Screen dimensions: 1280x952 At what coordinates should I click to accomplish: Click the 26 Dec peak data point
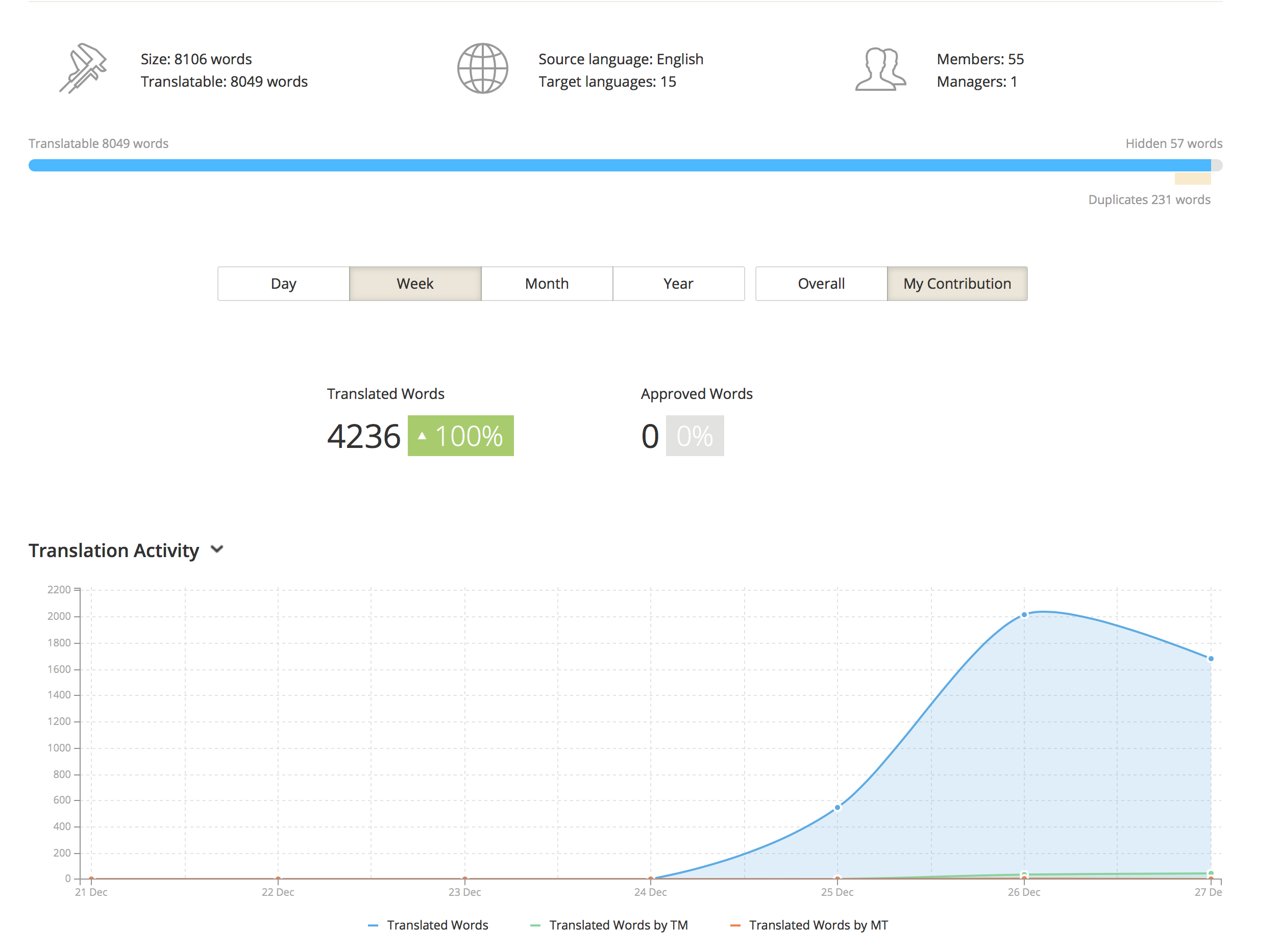[1024, 615]
